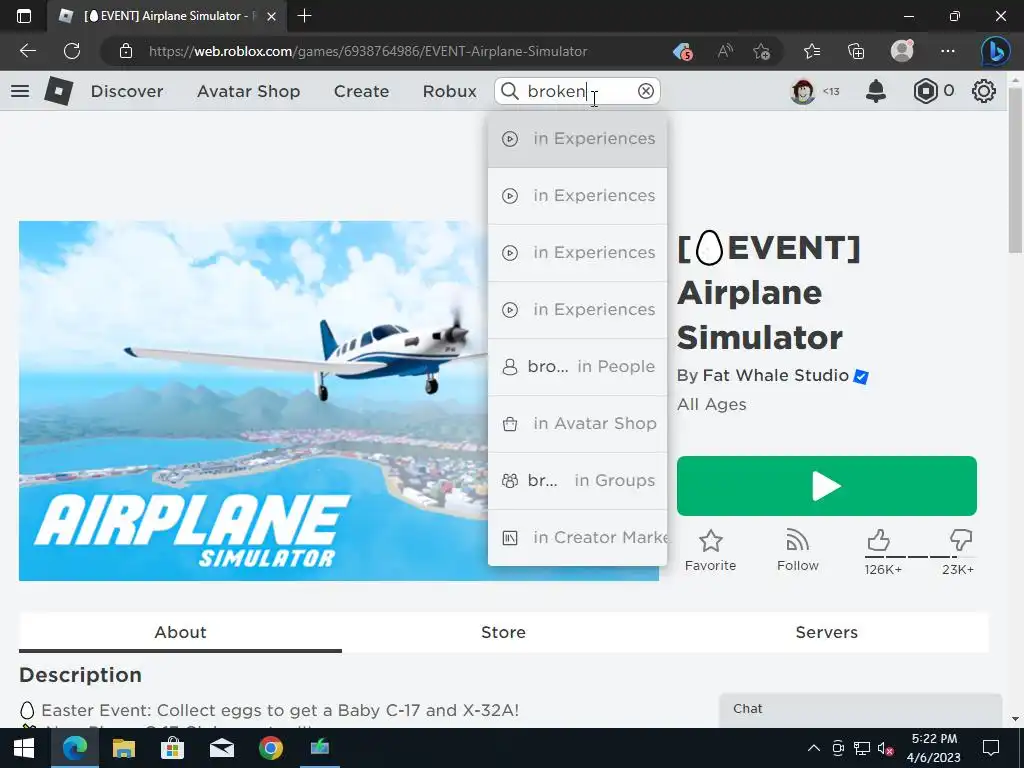This screenshot has height=768, width=1024.
Task: Switch to the Servers tab
Action: point(826,632)
